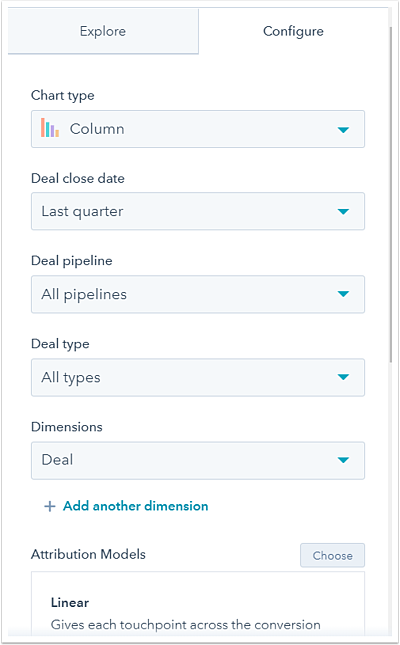Expand the All pipelines dropdown
This screenshot has width=400, height=645.
[x=198, y=294]
